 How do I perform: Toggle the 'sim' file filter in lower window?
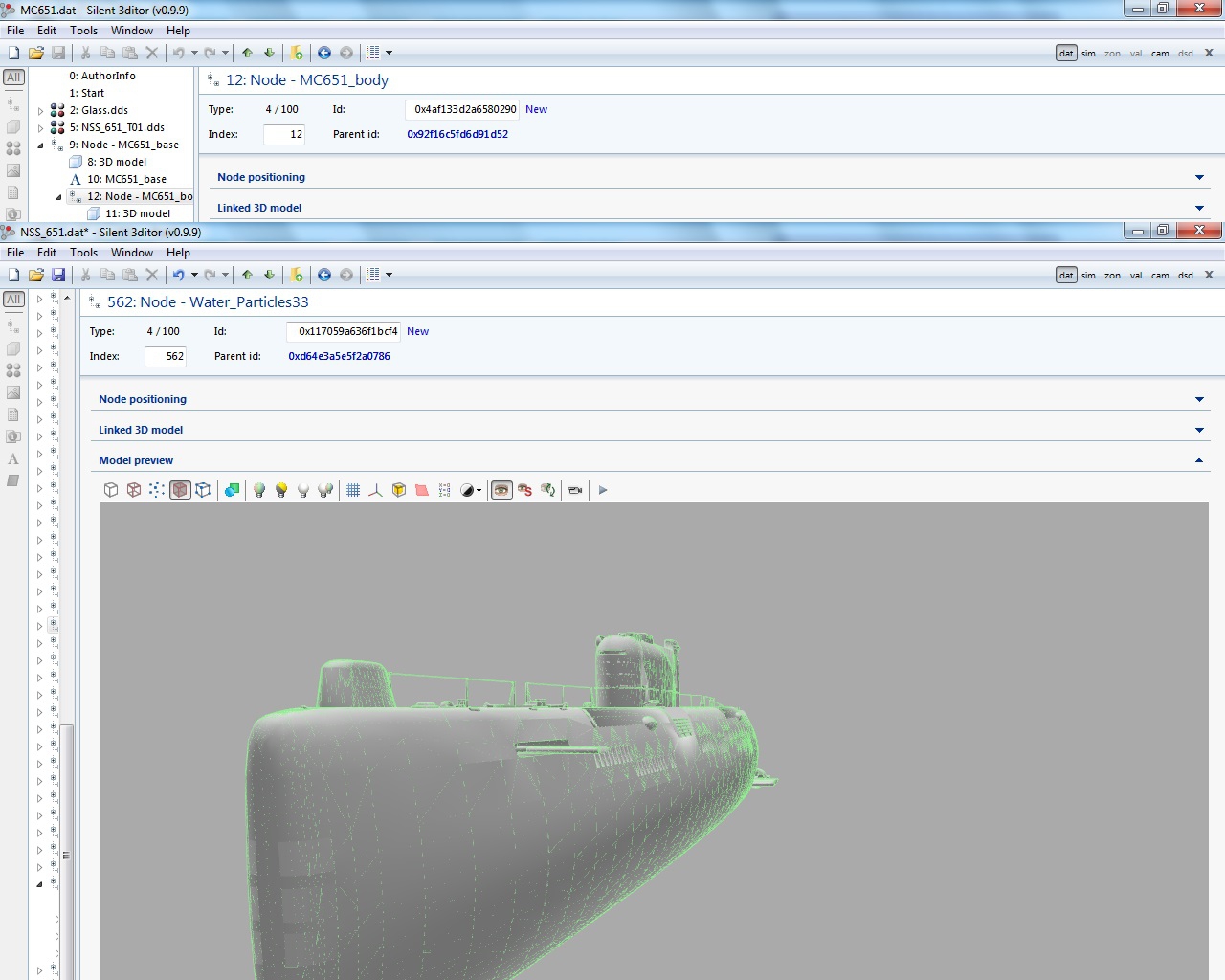pos(1088,276)
